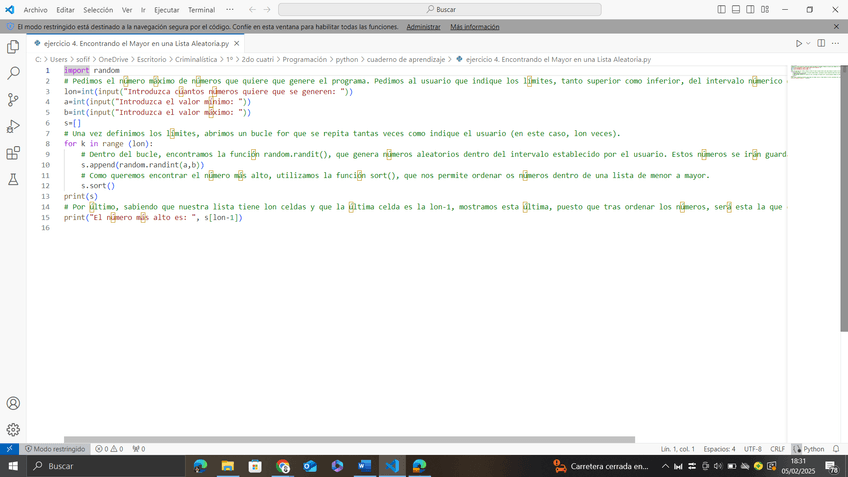Open the Source Control view
Screen dimensions: 848x477
coord(13,100)
